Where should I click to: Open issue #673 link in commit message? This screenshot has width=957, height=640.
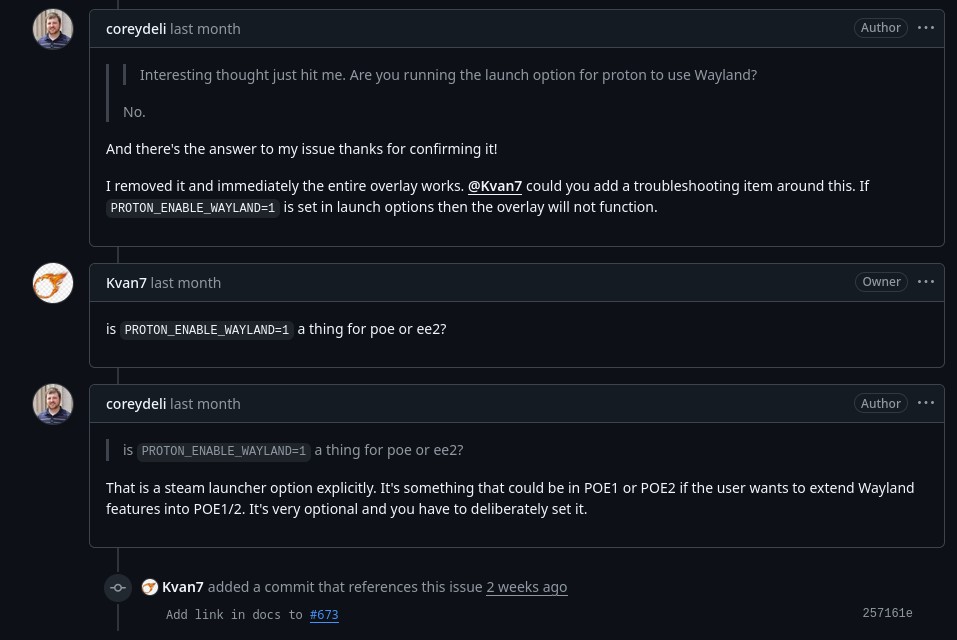point(324,615)
